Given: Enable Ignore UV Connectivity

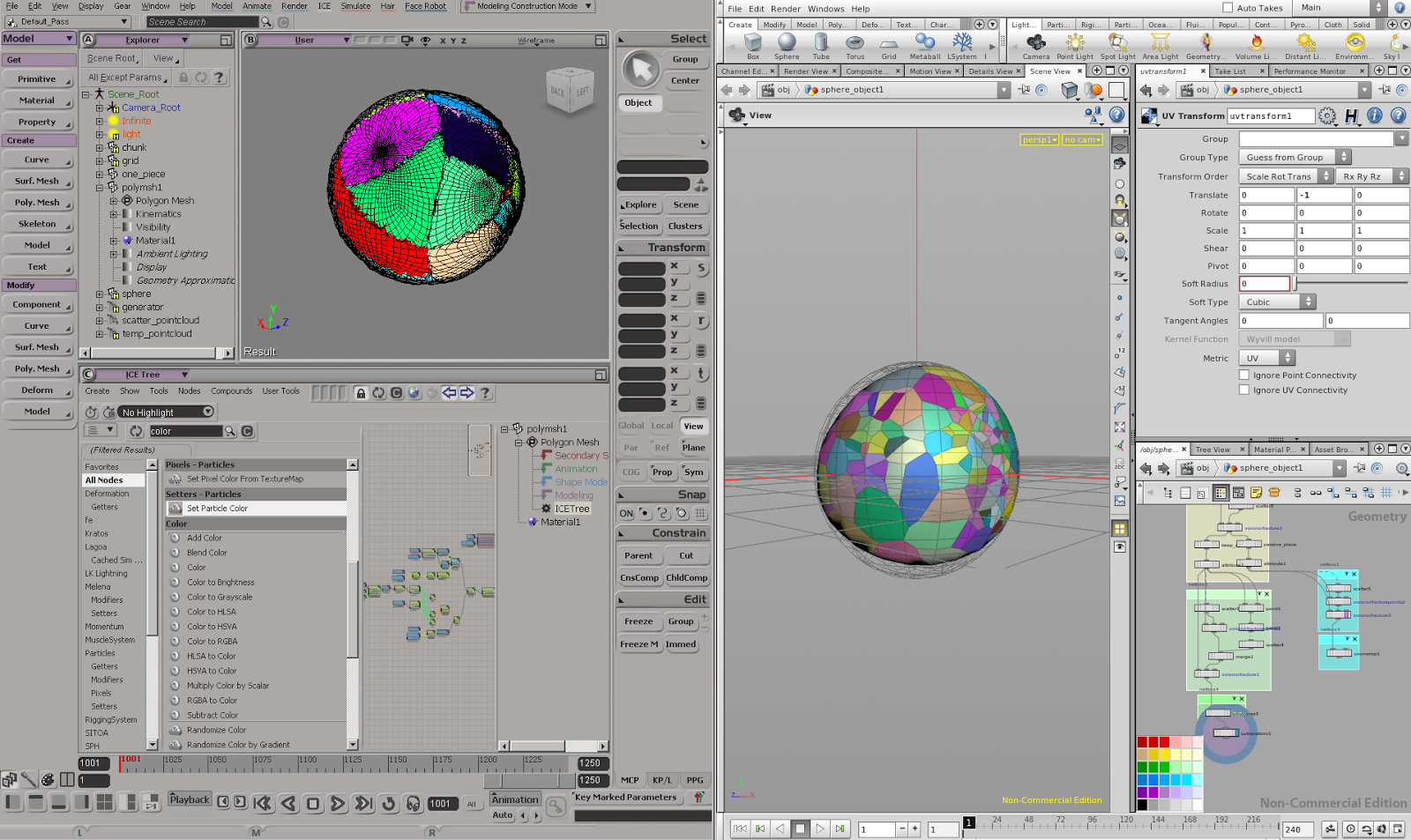Looking at the screenshot, I should click(1244, 390).
